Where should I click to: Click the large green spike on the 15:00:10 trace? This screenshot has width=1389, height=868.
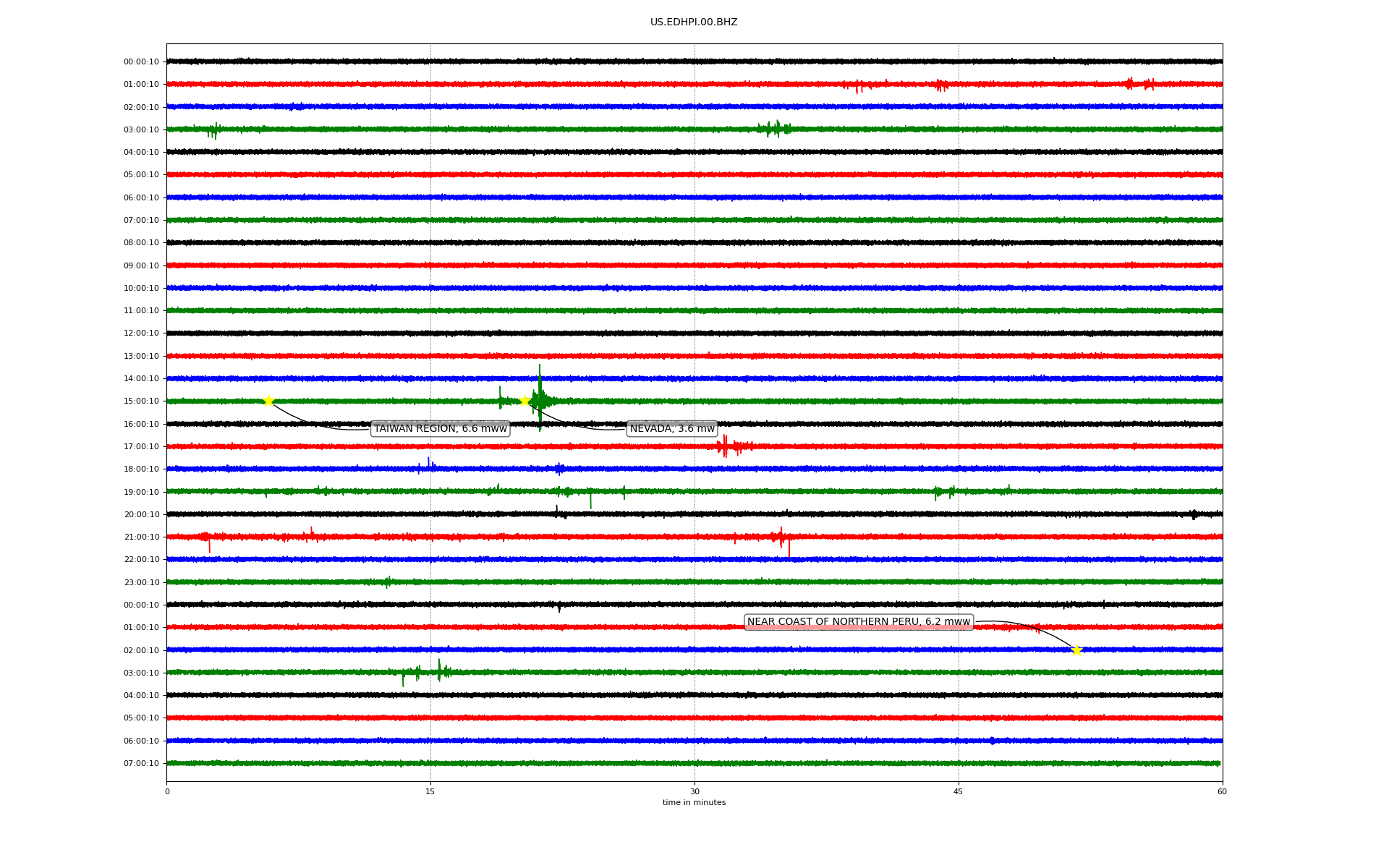540,398
